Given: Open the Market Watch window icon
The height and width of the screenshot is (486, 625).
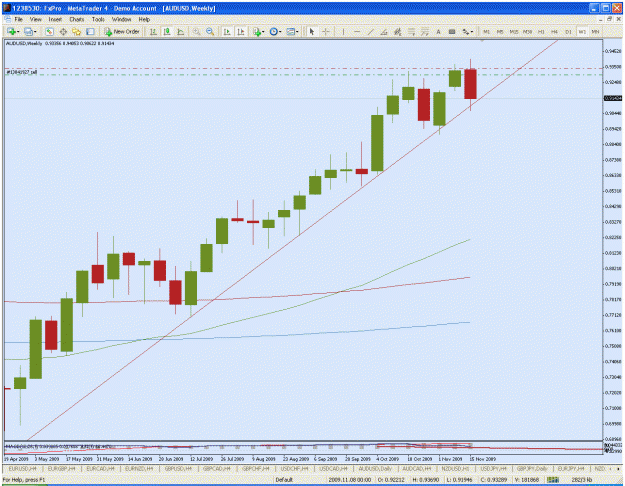Looking at the screenshot, I should point(49,31).
